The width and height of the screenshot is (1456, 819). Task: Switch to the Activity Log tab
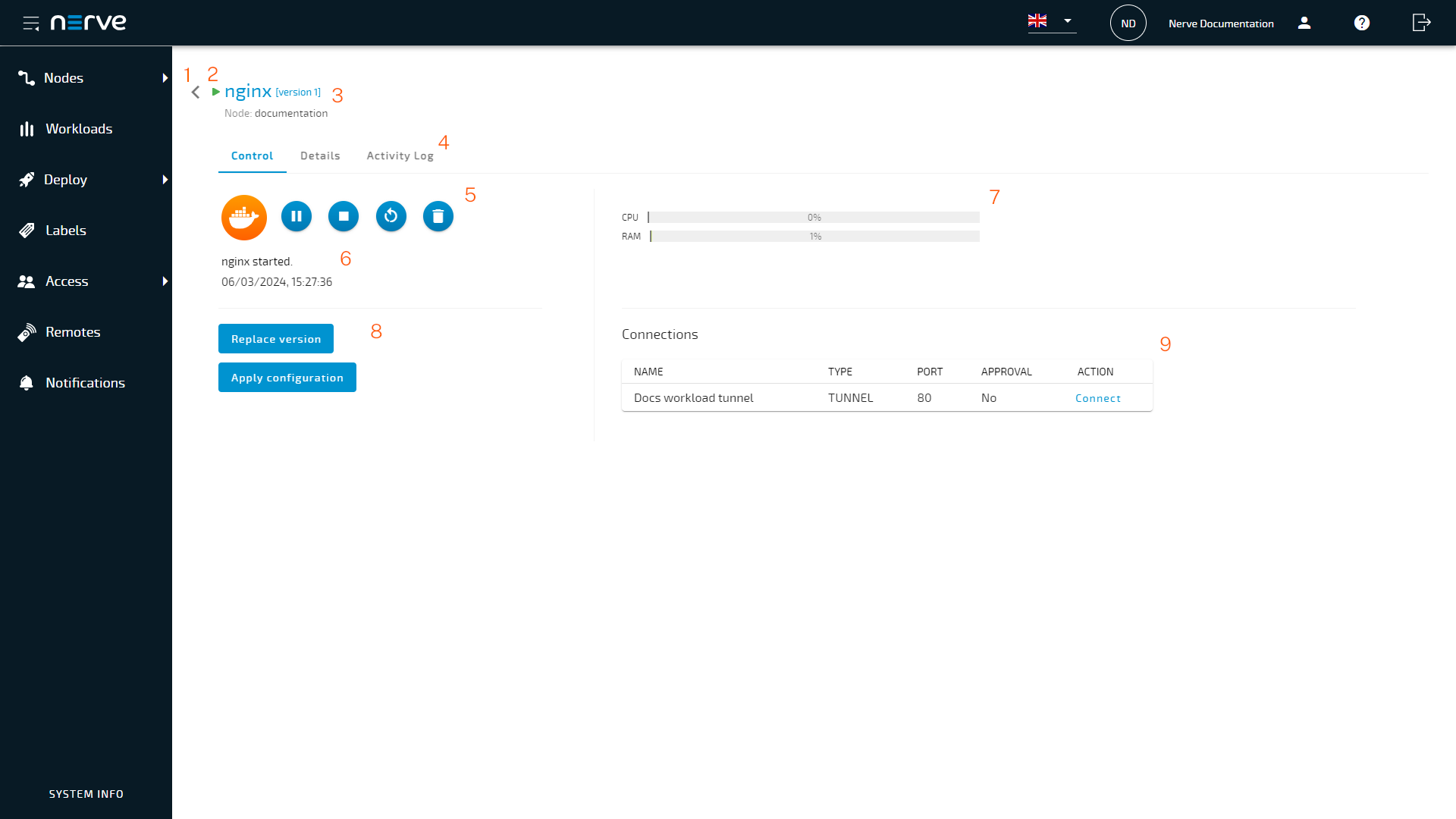point(400,155)
